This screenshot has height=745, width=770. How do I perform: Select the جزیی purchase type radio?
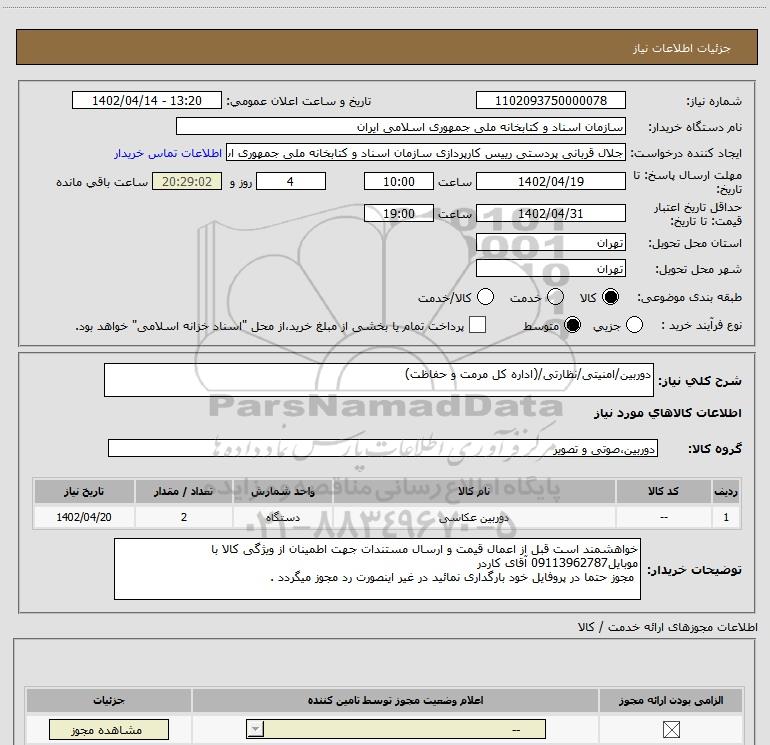coord(634,325)
